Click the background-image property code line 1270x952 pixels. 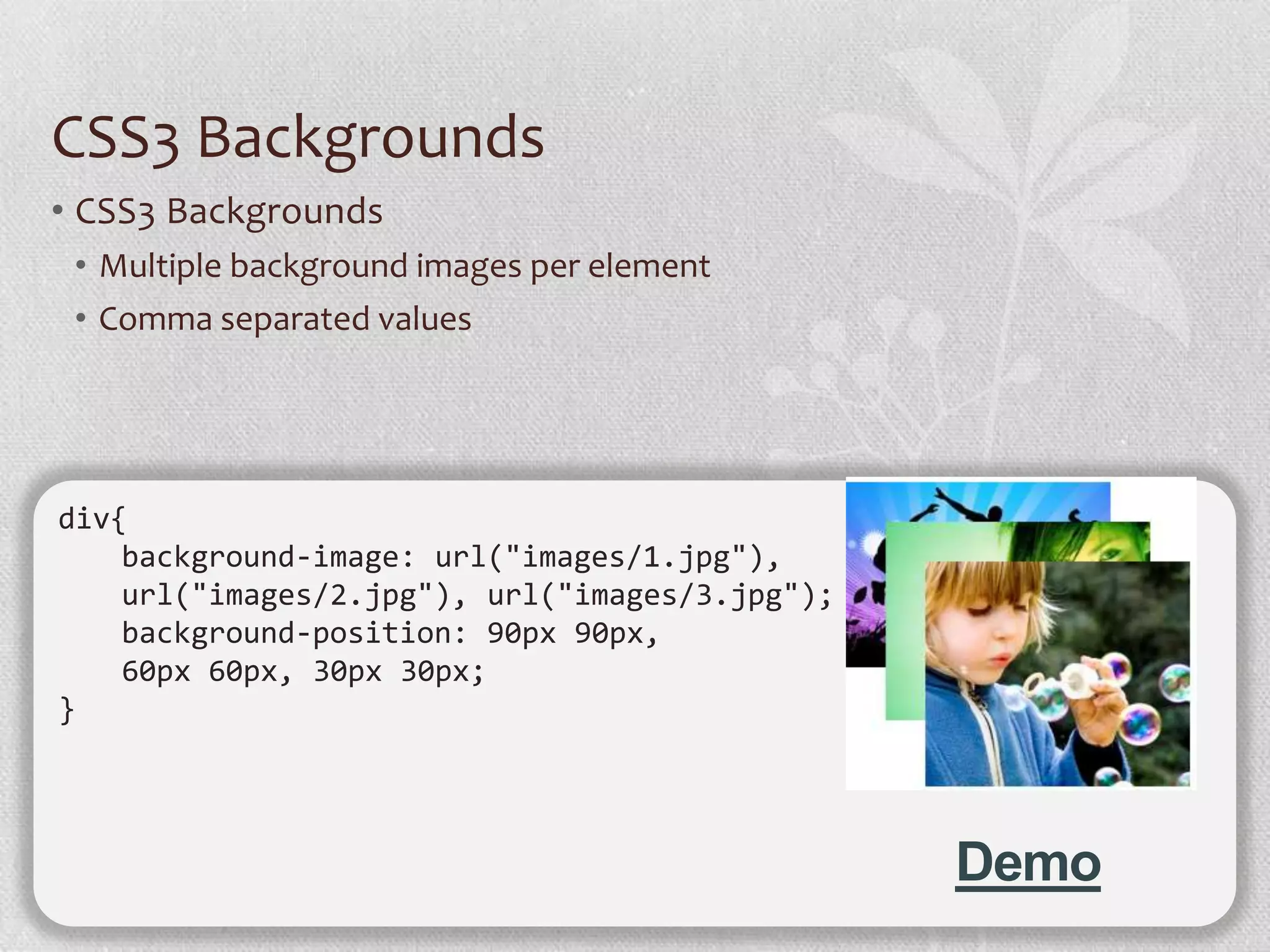click(x=267, y=557)
